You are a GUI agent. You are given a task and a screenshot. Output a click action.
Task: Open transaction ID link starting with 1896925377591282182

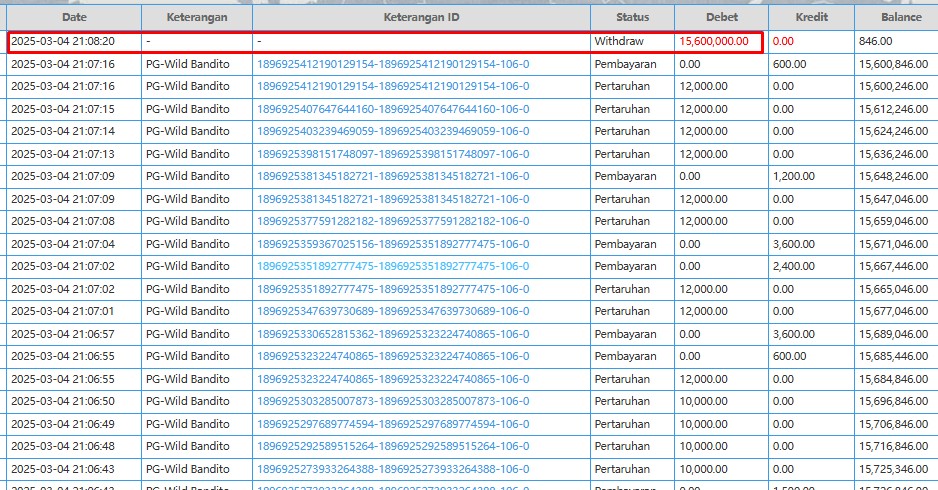coord(393,221)
